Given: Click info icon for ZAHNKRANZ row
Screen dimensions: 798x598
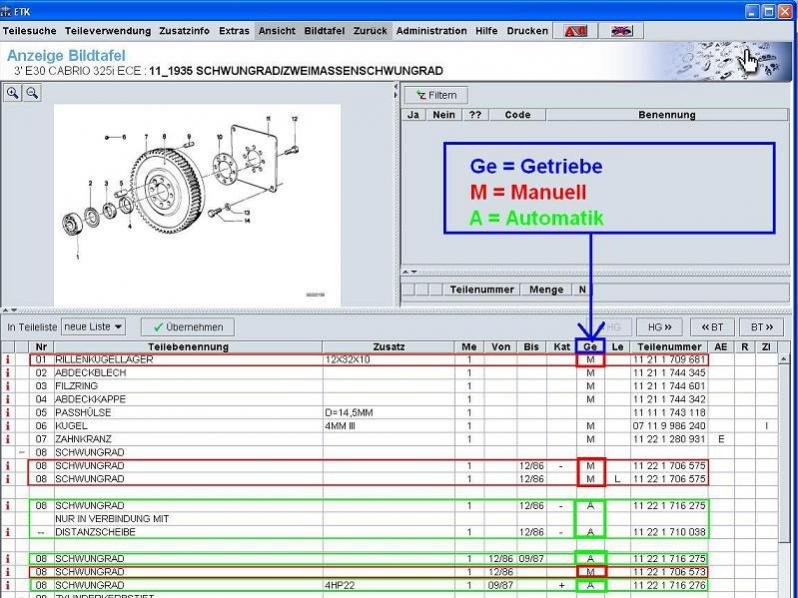Looking at the screenshot, I should [x=8, y=439].
